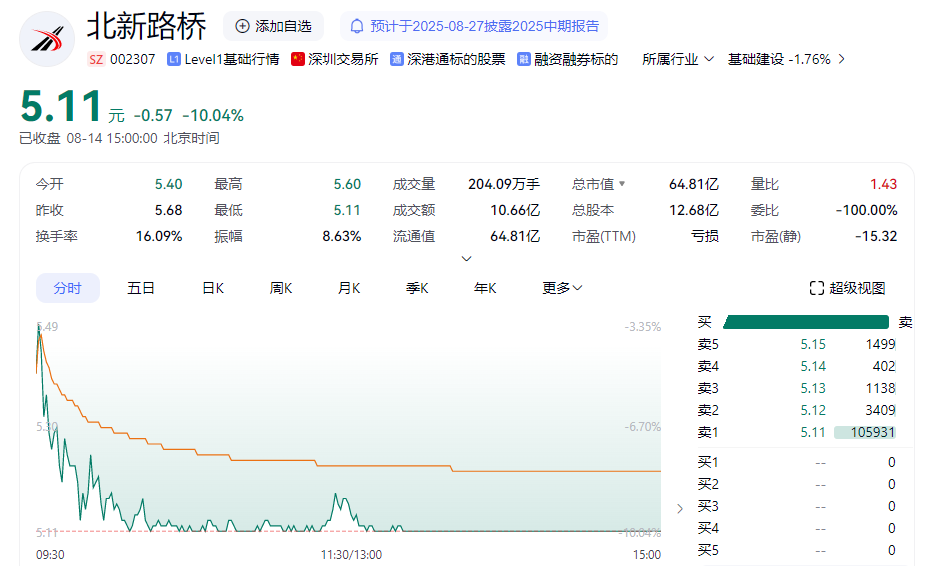Click the 买5 row label
The image size is (930, 566).
click(x=708, y=550)
